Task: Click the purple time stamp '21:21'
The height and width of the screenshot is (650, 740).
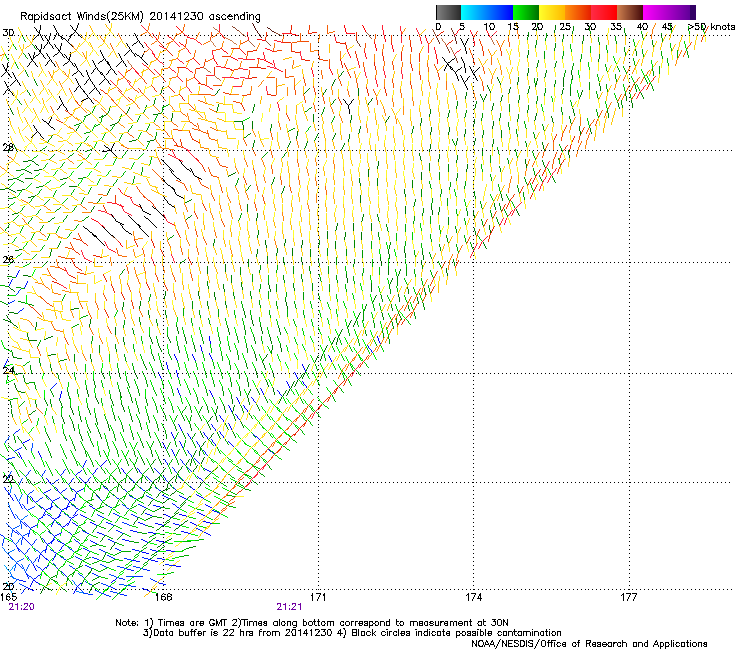Action: click(289, 607)
